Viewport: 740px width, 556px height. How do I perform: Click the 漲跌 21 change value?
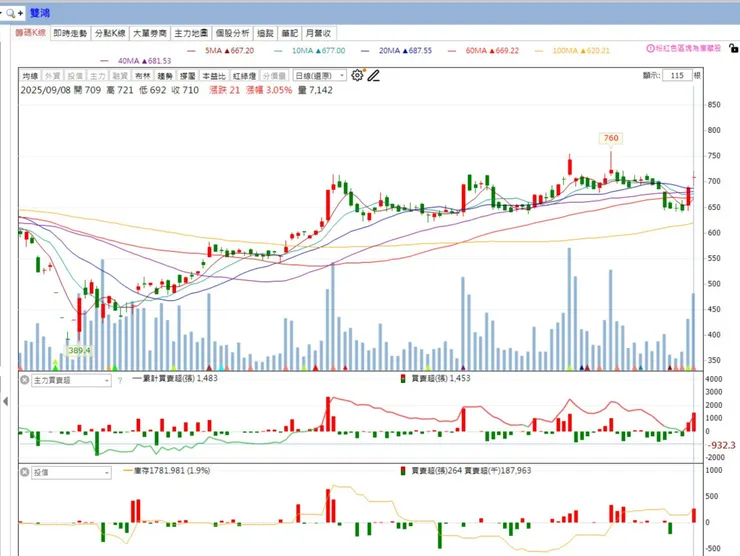[x=225, y=90]
